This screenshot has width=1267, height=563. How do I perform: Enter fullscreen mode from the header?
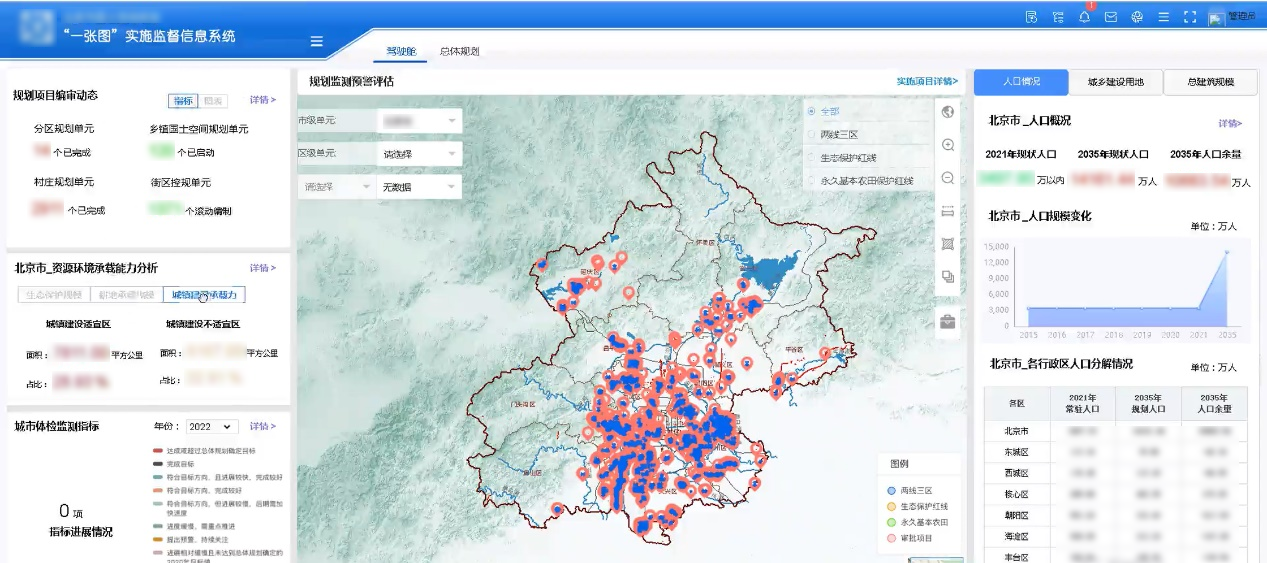coord(1189,17)
